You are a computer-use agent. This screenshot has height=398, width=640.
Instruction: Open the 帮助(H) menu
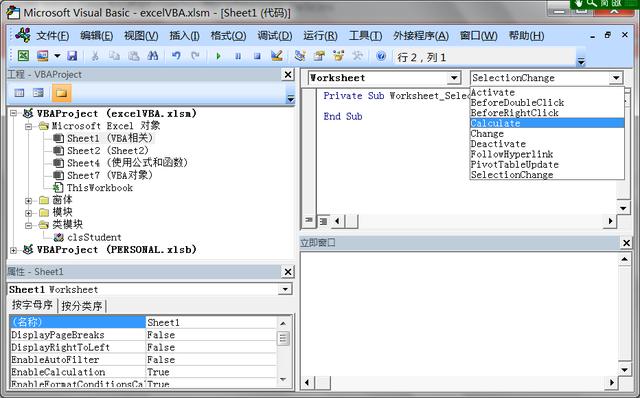(x=526, y=36)
